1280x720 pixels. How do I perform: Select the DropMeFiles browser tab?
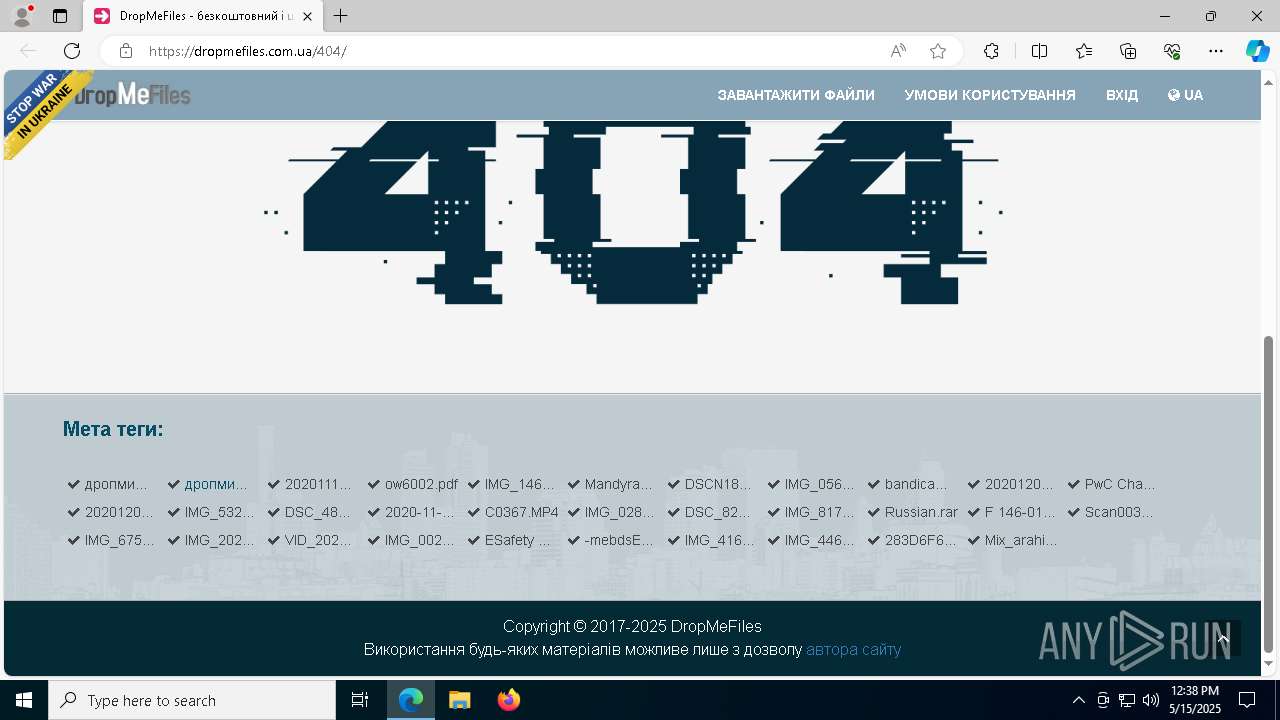[x=203, y=16]
